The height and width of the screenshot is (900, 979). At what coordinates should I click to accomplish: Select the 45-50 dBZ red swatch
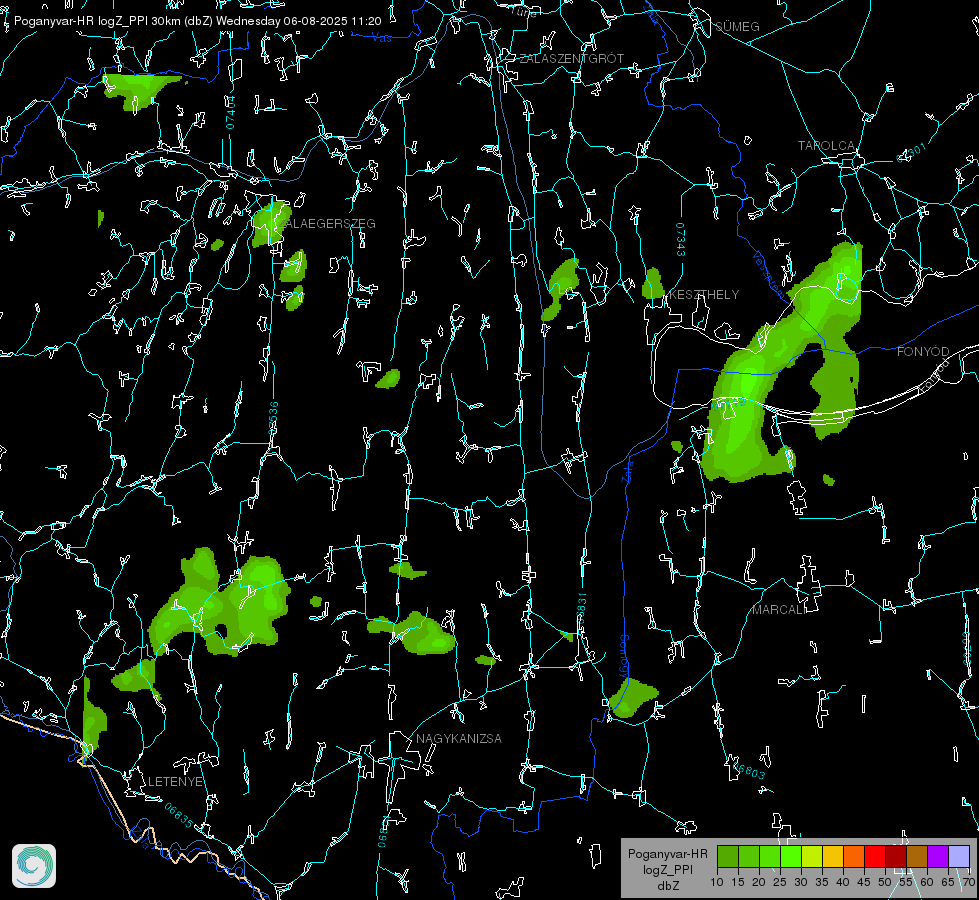pyautogui.click(x=875, y=856)
